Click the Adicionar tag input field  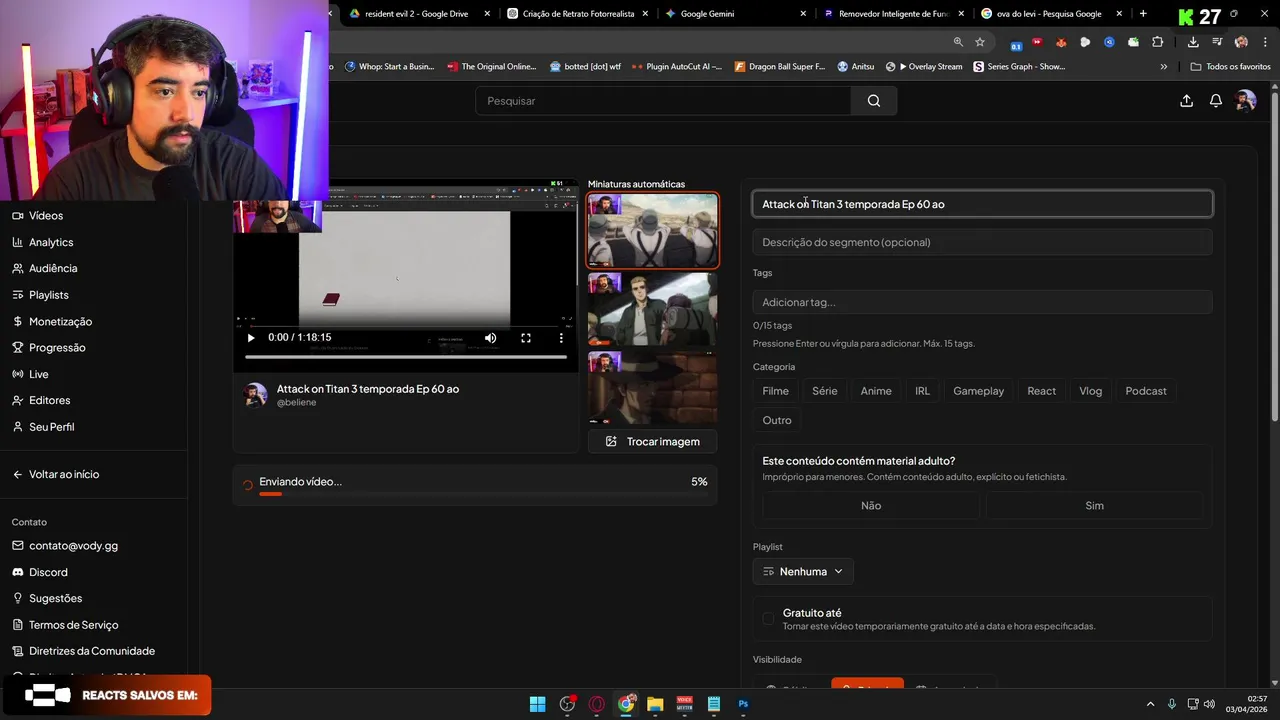click(982, 302)
